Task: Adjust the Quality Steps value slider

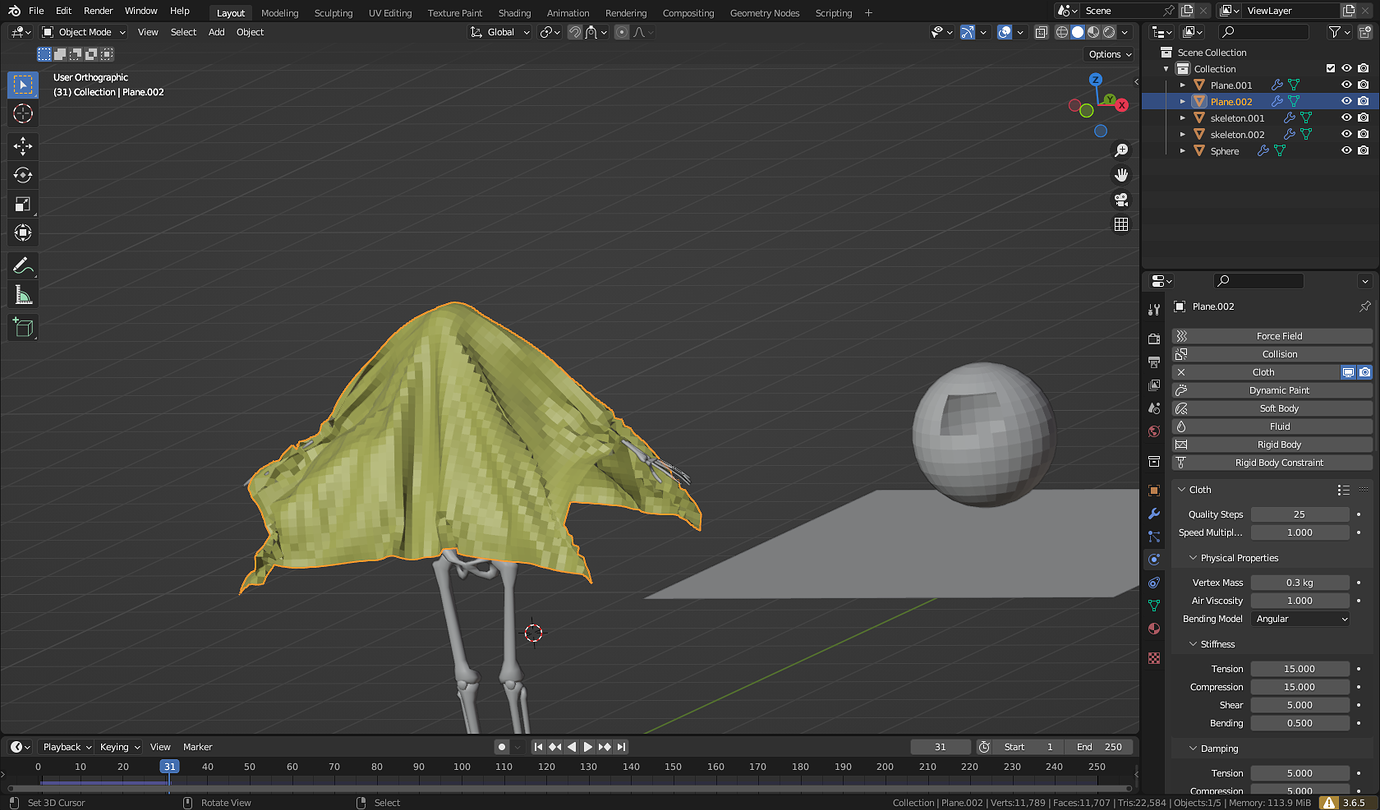Action: (x=1300, y=515)
